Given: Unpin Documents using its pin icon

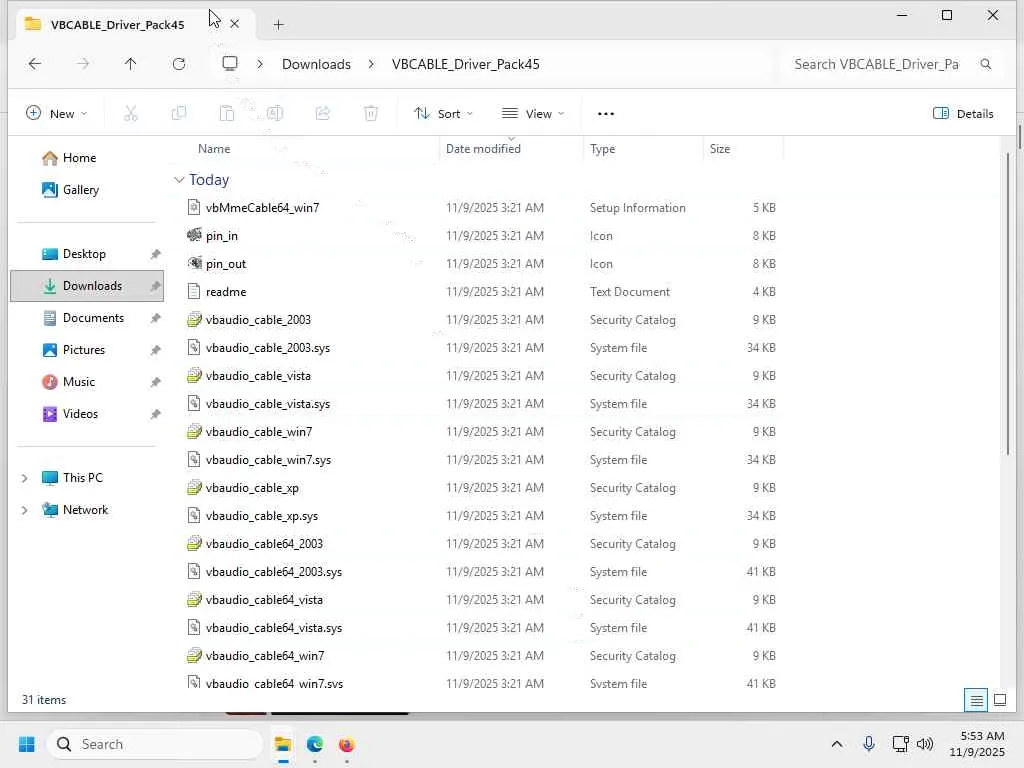Looking at the screenshot, I should click(155, 318).
